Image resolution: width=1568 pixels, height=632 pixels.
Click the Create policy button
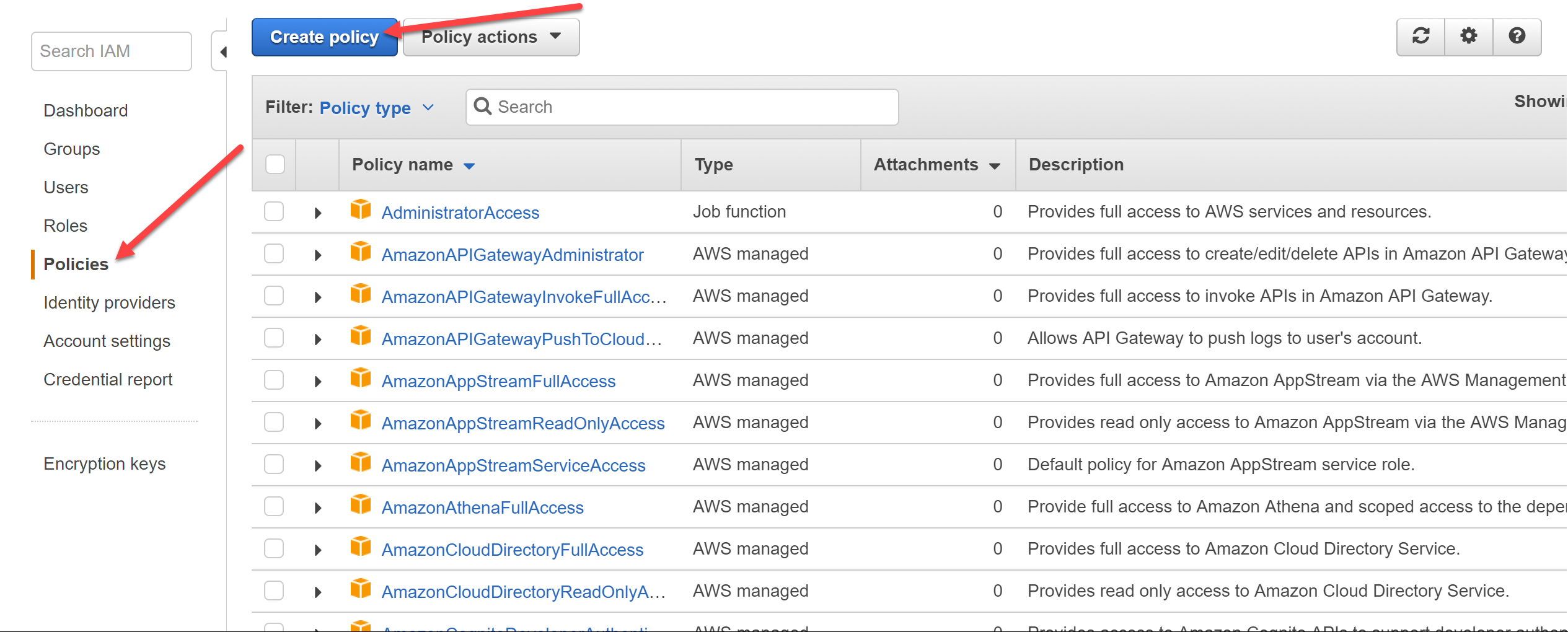tap(324, 37)
